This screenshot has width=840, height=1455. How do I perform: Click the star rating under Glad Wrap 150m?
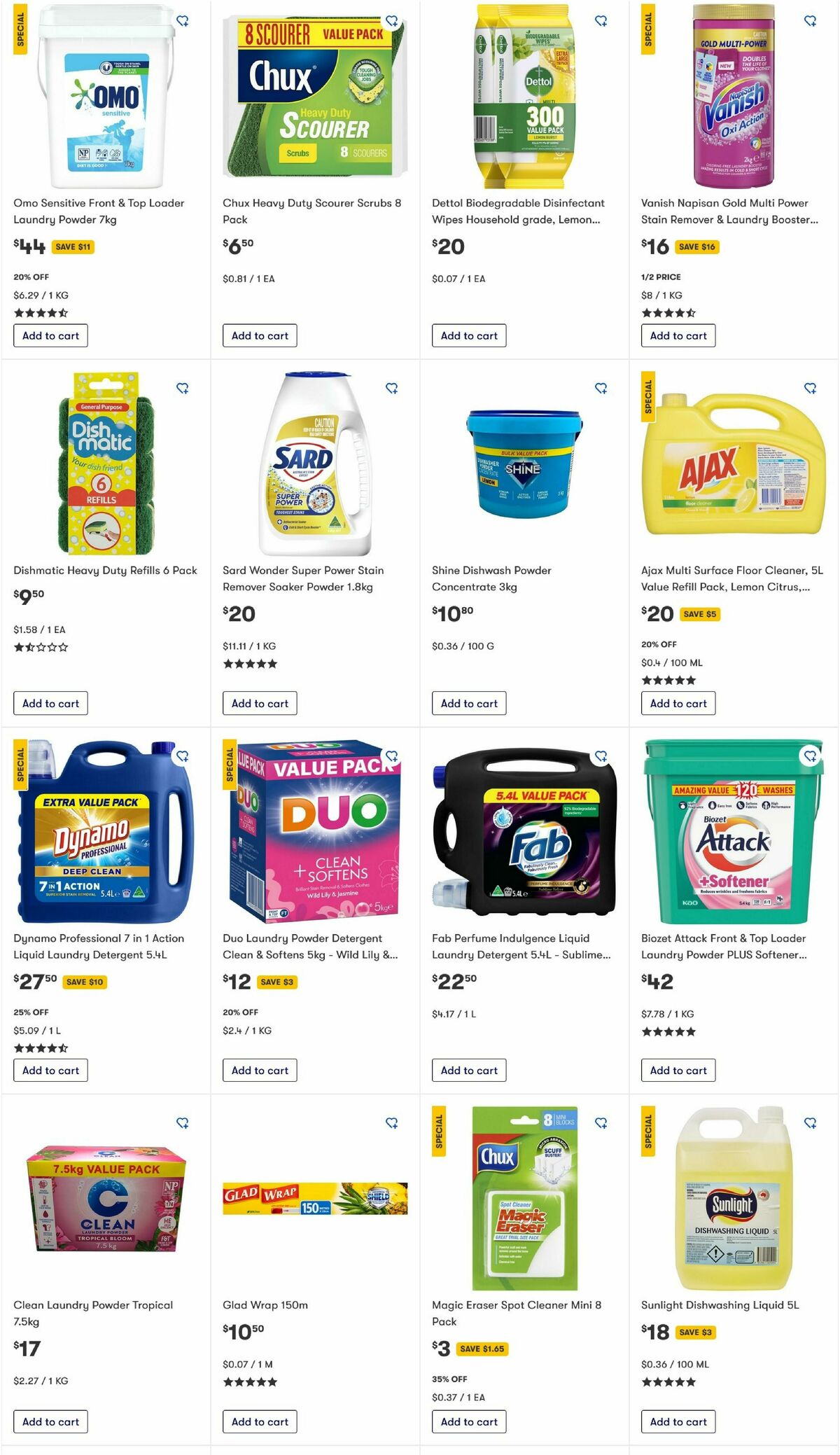tap(251, 1381)
